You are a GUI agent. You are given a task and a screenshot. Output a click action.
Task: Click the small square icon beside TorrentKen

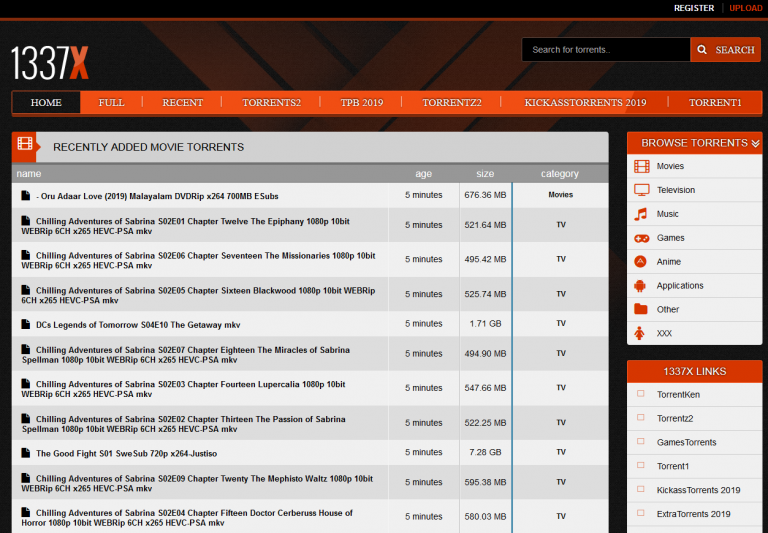tap(640, 394)
